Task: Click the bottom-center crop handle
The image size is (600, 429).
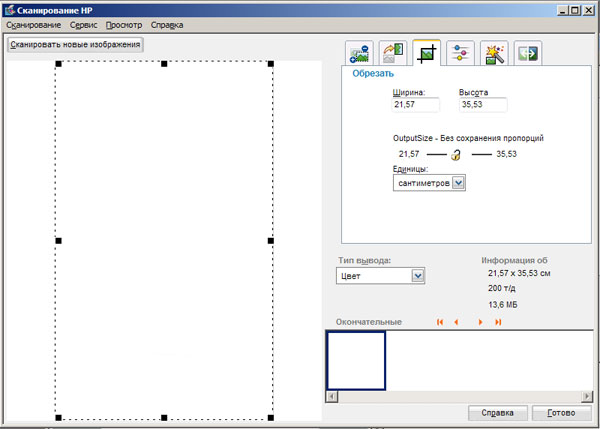Action: click(164, 418)
